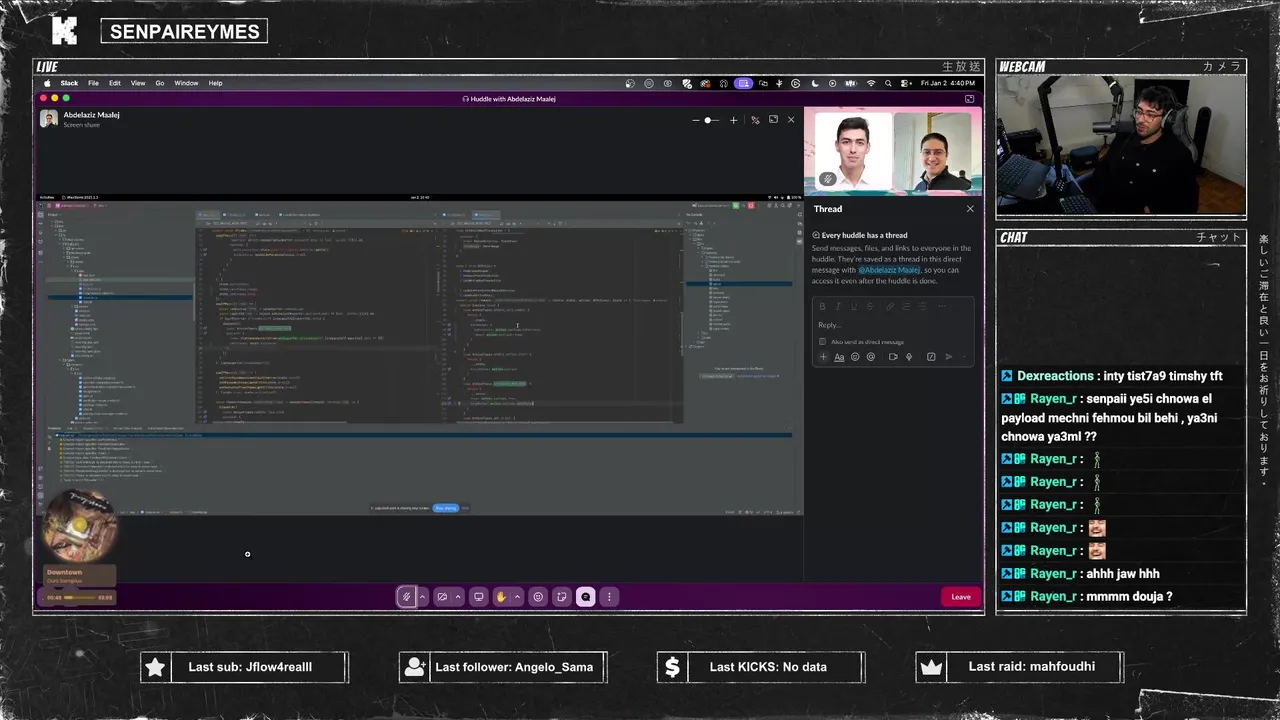Click the Downtown song title

point(64,572)
